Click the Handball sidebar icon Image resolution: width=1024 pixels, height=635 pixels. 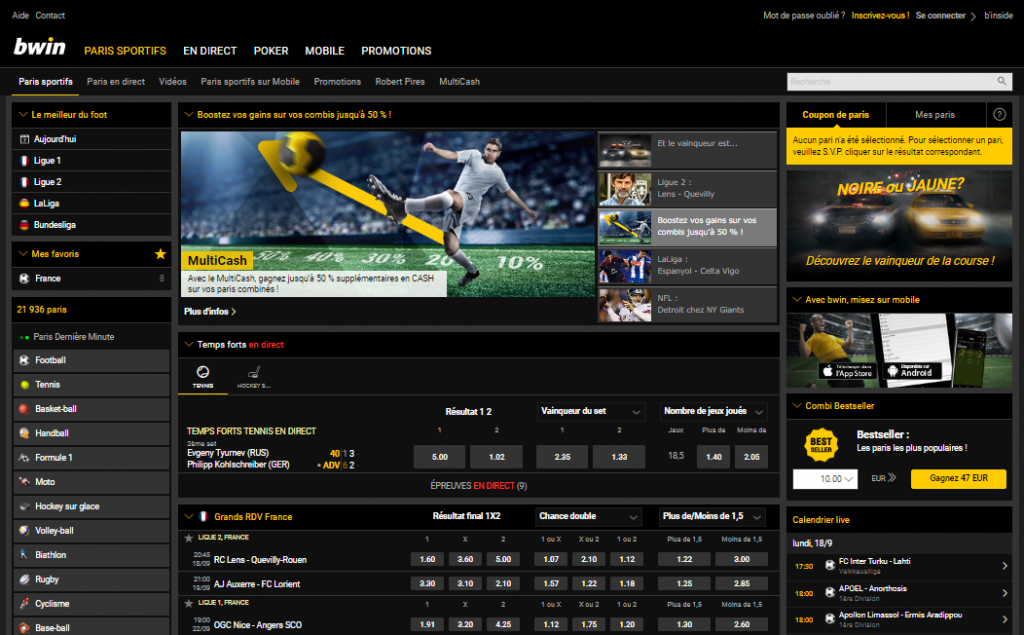click(24, 433)
